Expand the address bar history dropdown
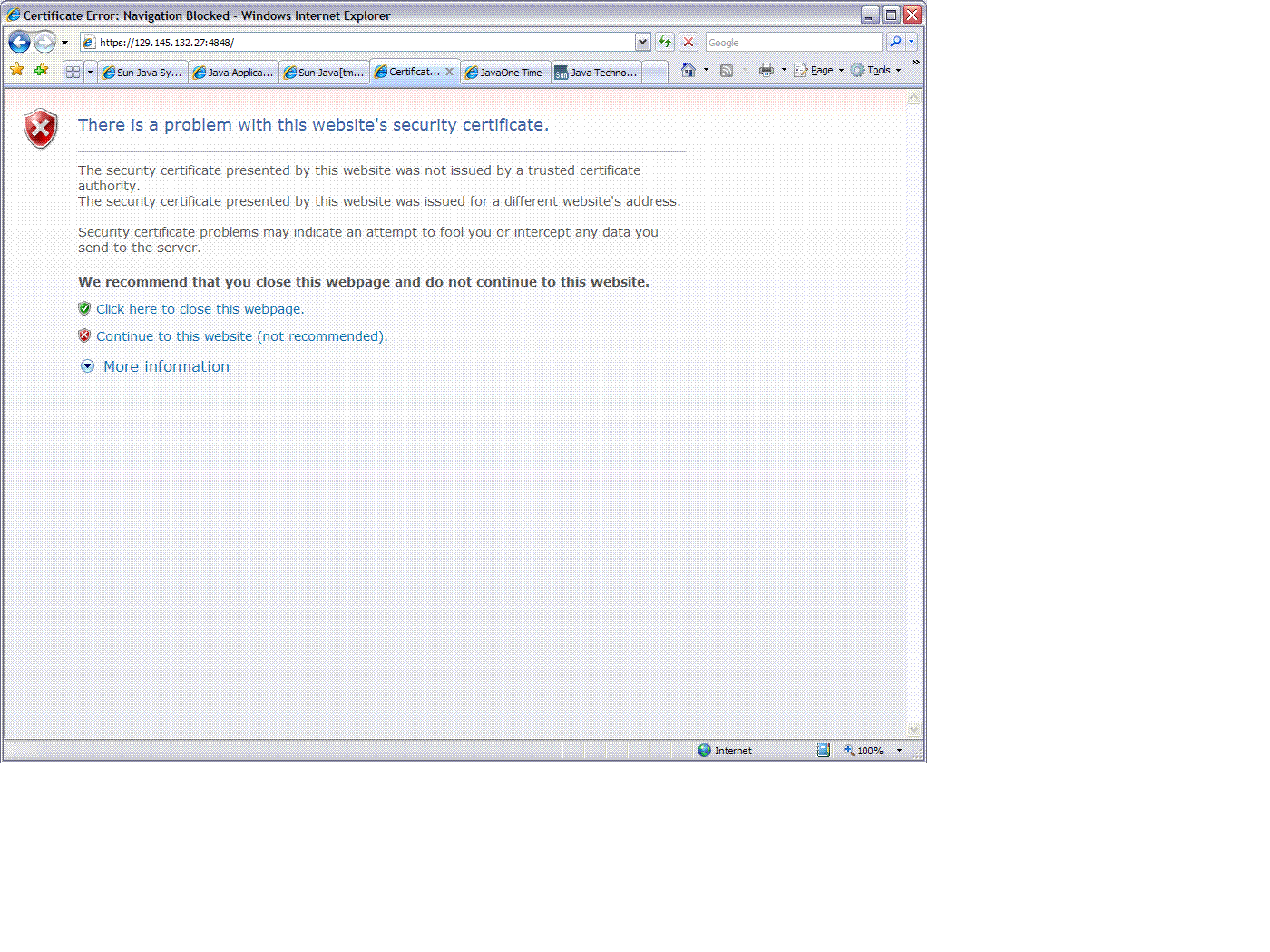The height and width of the screenshot is (952, 1270). tap(642, 42)
